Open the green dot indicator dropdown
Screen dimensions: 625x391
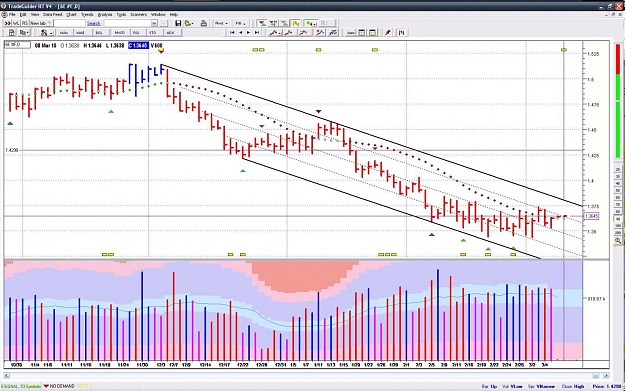click(x=311, y=23)
